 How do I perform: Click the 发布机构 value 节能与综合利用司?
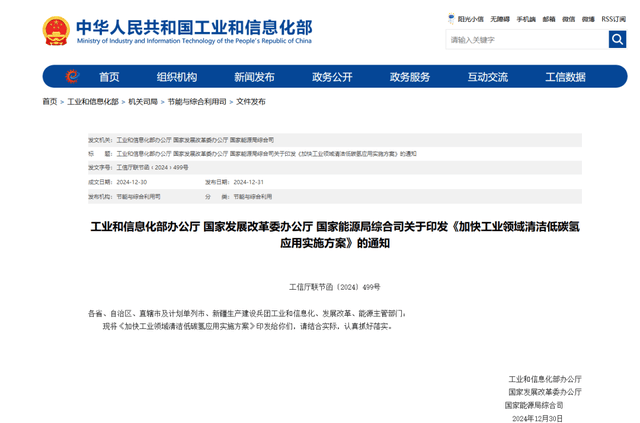138,197
